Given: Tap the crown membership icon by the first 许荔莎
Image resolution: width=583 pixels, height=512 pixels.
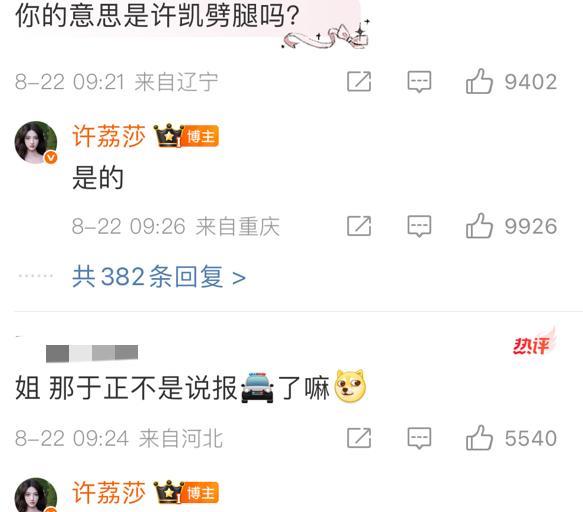Looking at the screenshot, I should pos(168,135).
